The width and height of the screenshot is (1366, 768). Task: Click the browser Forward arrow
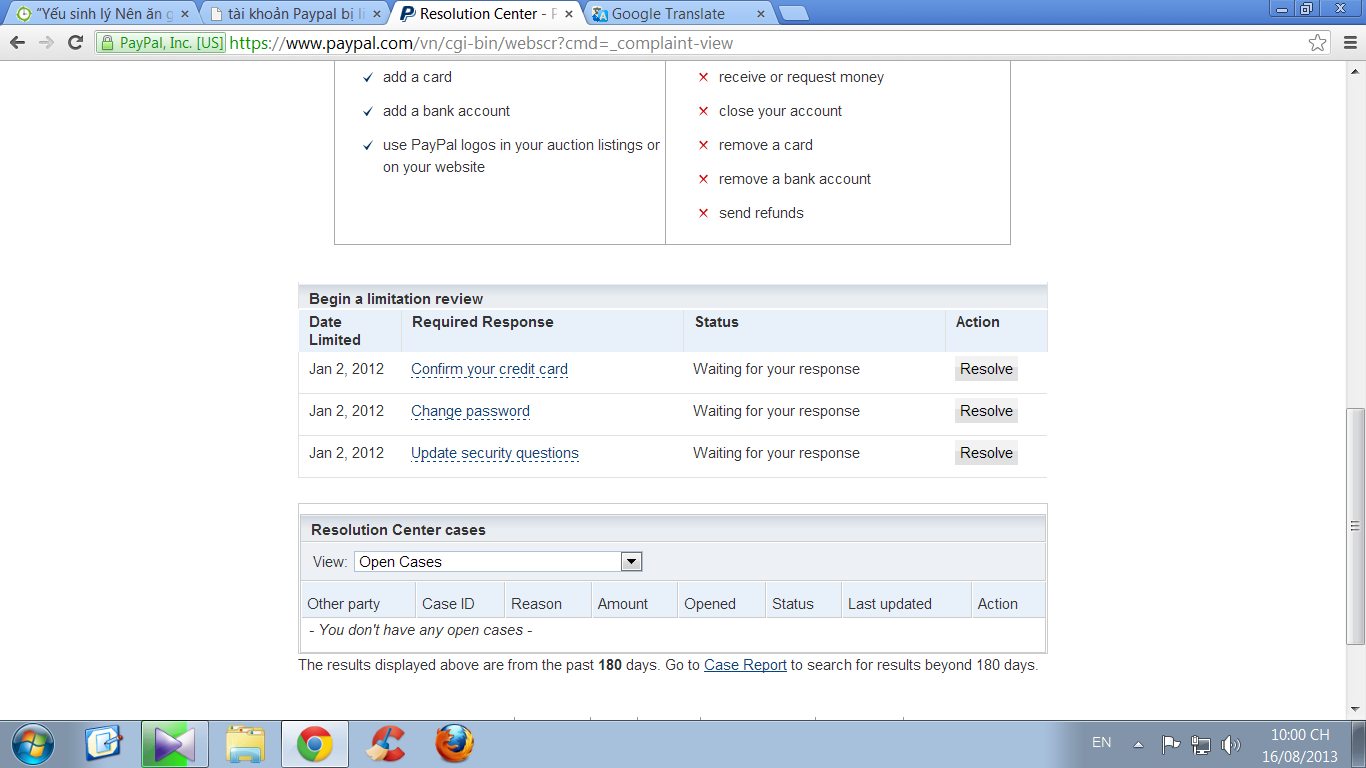tap(46, 43)
